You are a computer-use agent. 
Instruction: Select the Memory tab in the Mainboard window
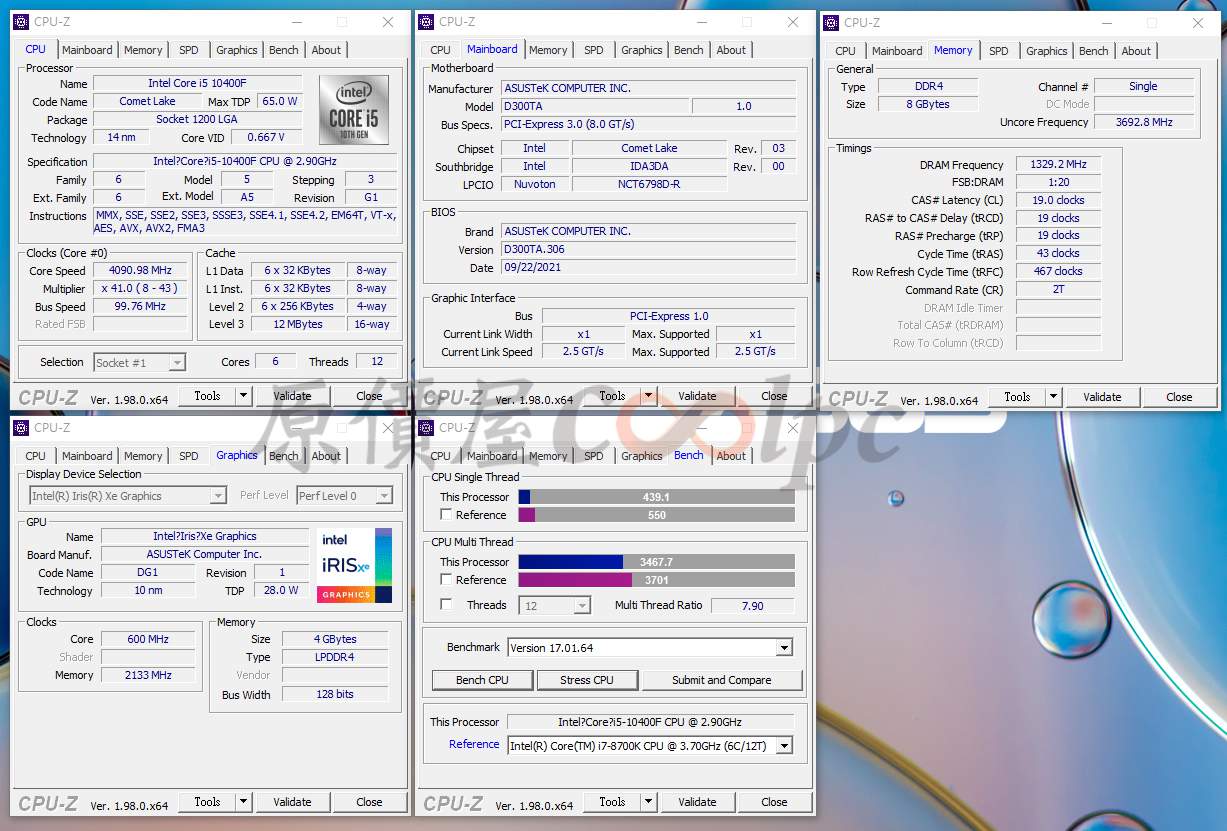(x=548, y=50)
